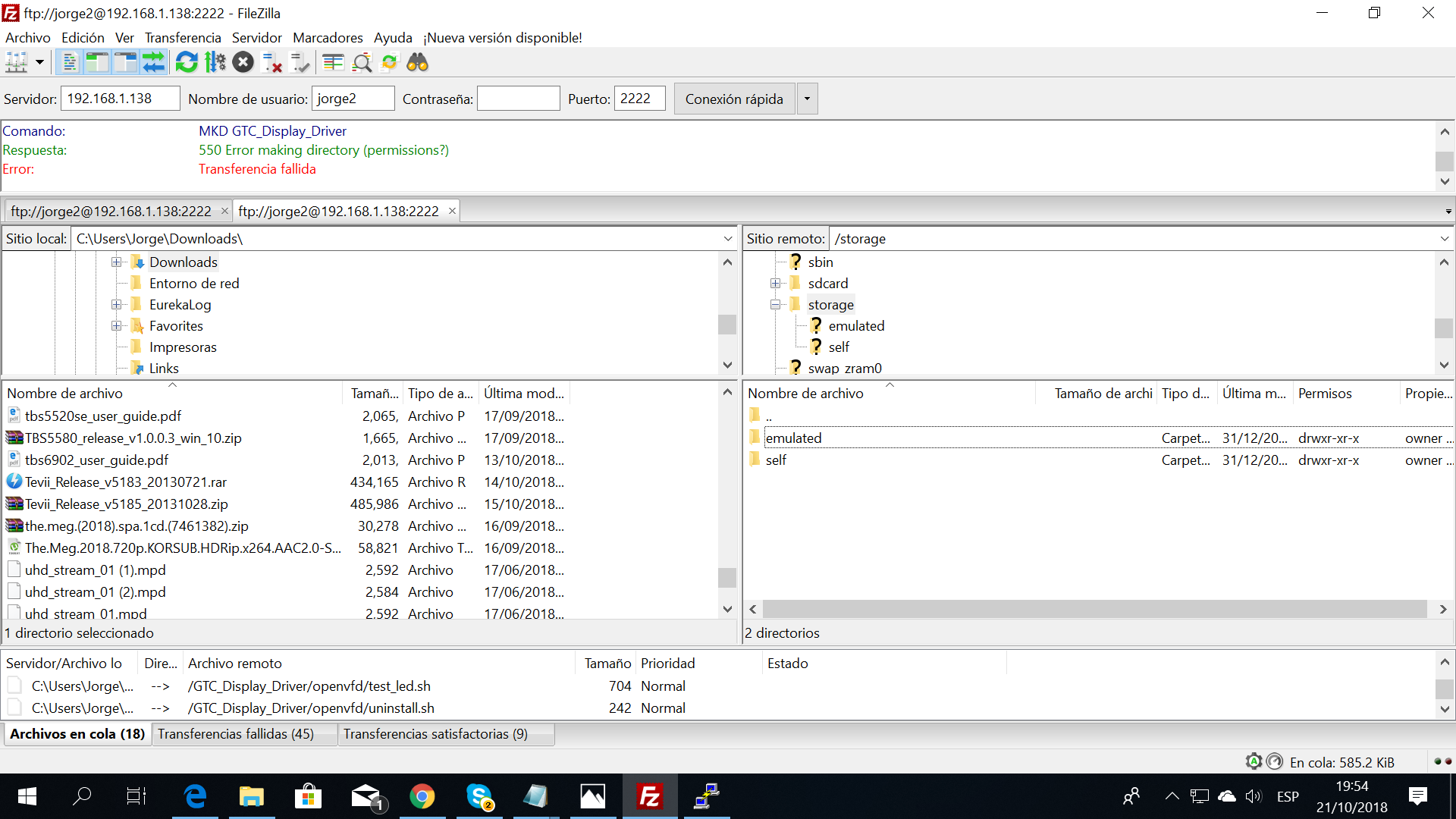Switch to Transferencias fallidas tab
1456x819 pixels.
point(236,733)
